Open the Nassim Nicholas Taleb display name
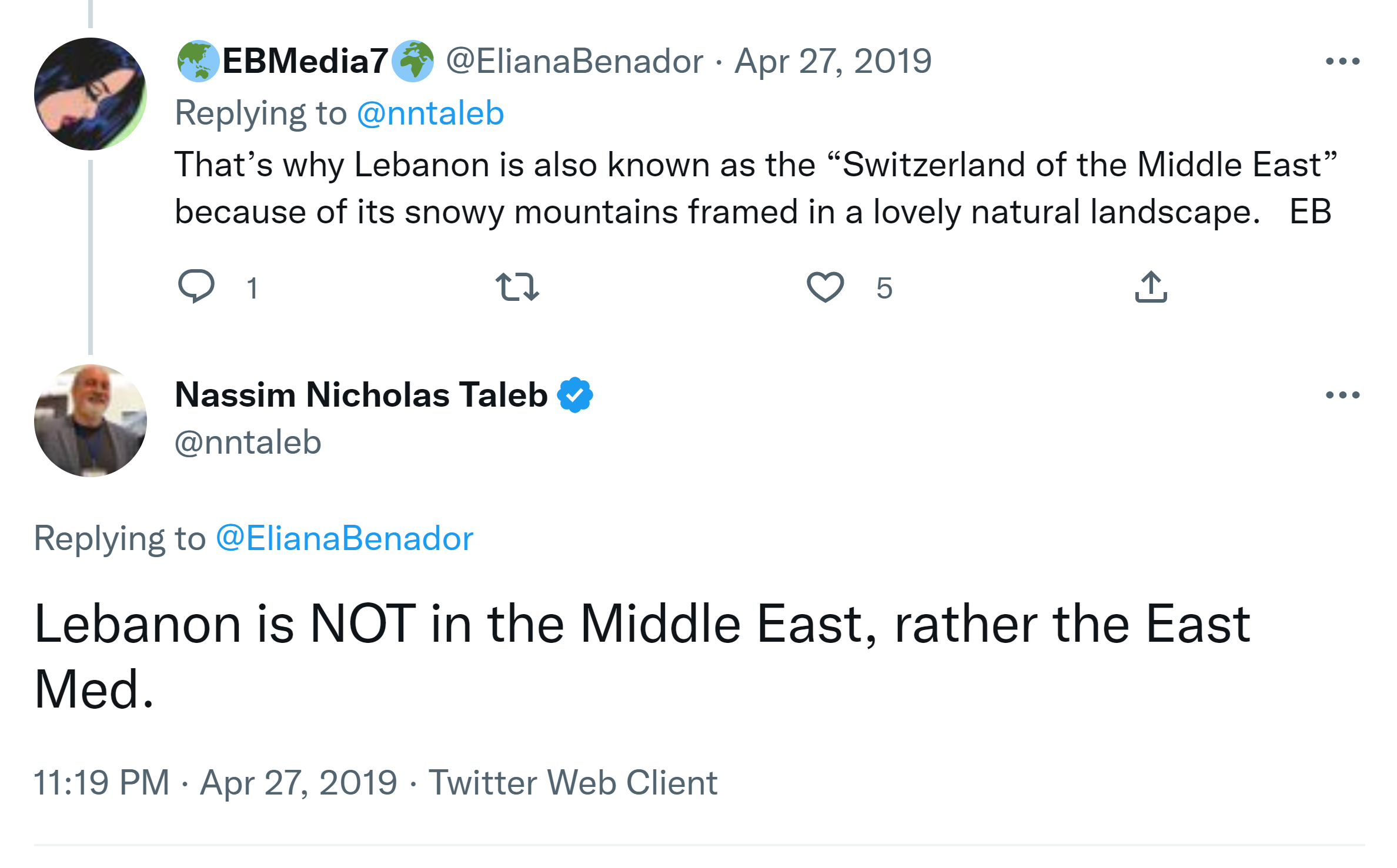Image resolution: width=1397 pixels, height=868 pixels. pyautogui.click(x=361, y=395)
